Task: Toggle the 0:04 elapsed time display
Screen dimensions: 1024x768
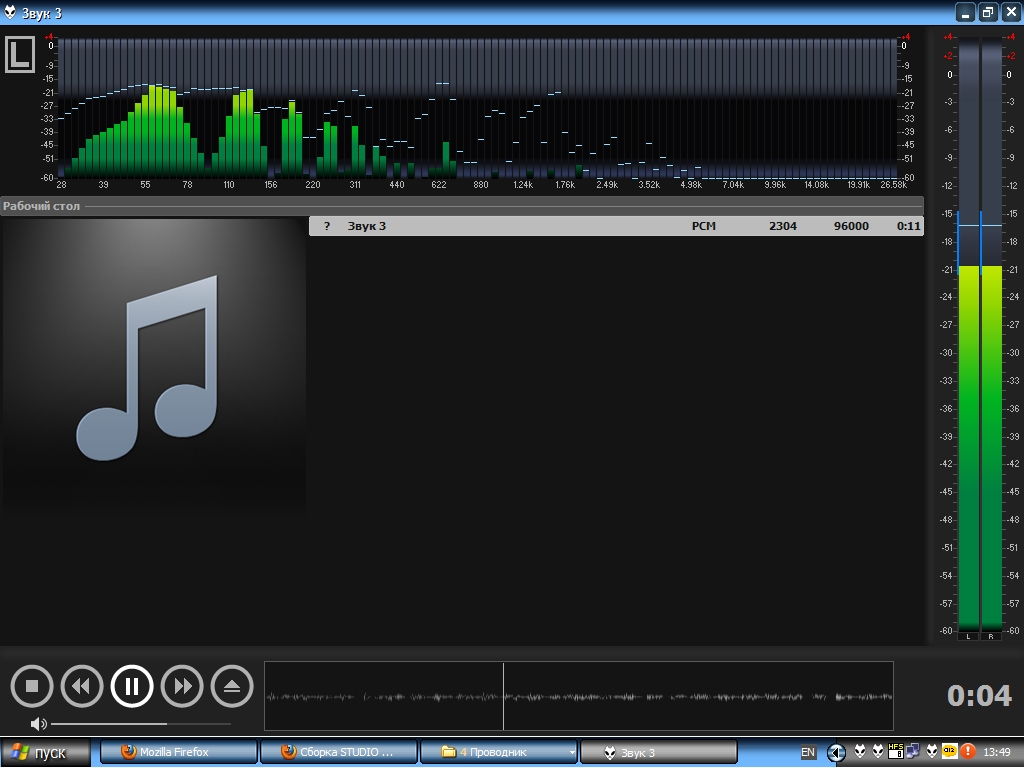Action: tap(979, 696)
